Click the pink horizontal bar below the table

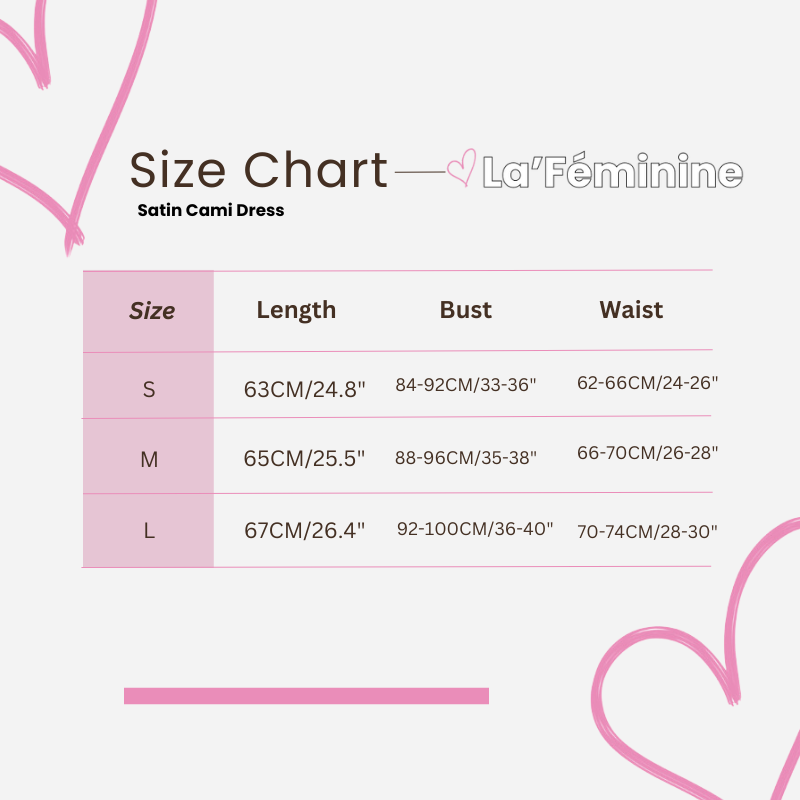[x=306, y=695]
